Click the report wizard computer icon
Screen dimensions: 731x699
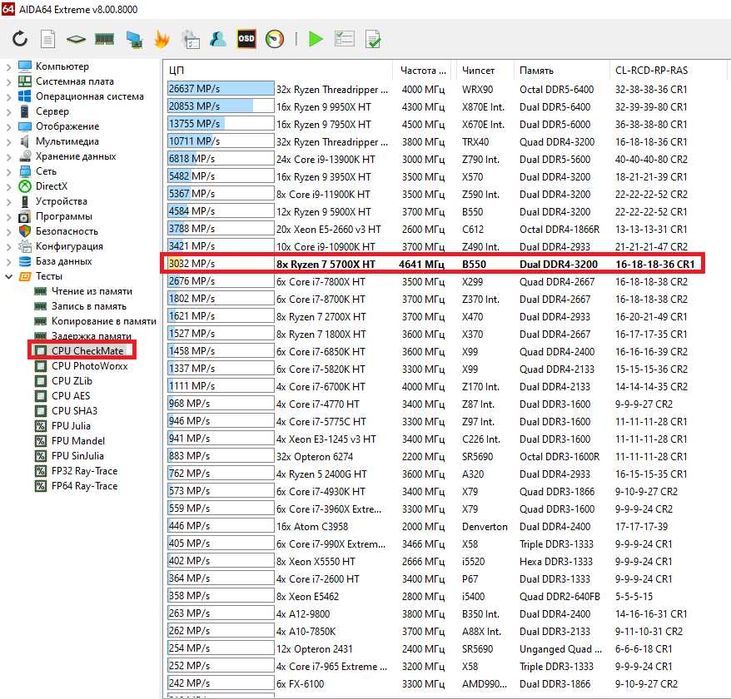[x=190, y=39]
